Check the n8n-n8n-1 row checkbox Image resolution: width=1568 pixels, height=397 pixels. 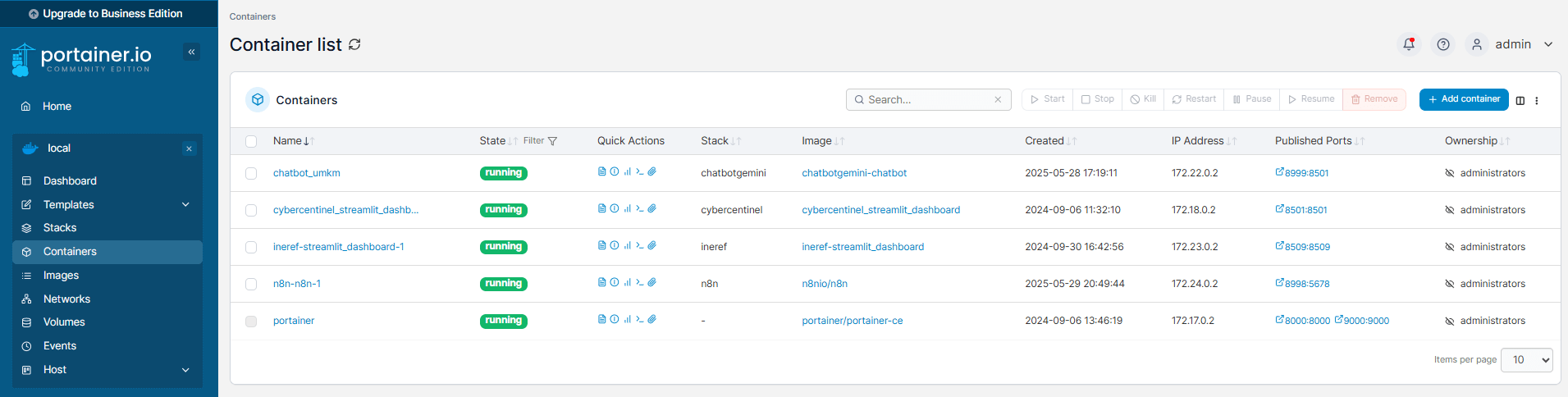tap(251, 284)
